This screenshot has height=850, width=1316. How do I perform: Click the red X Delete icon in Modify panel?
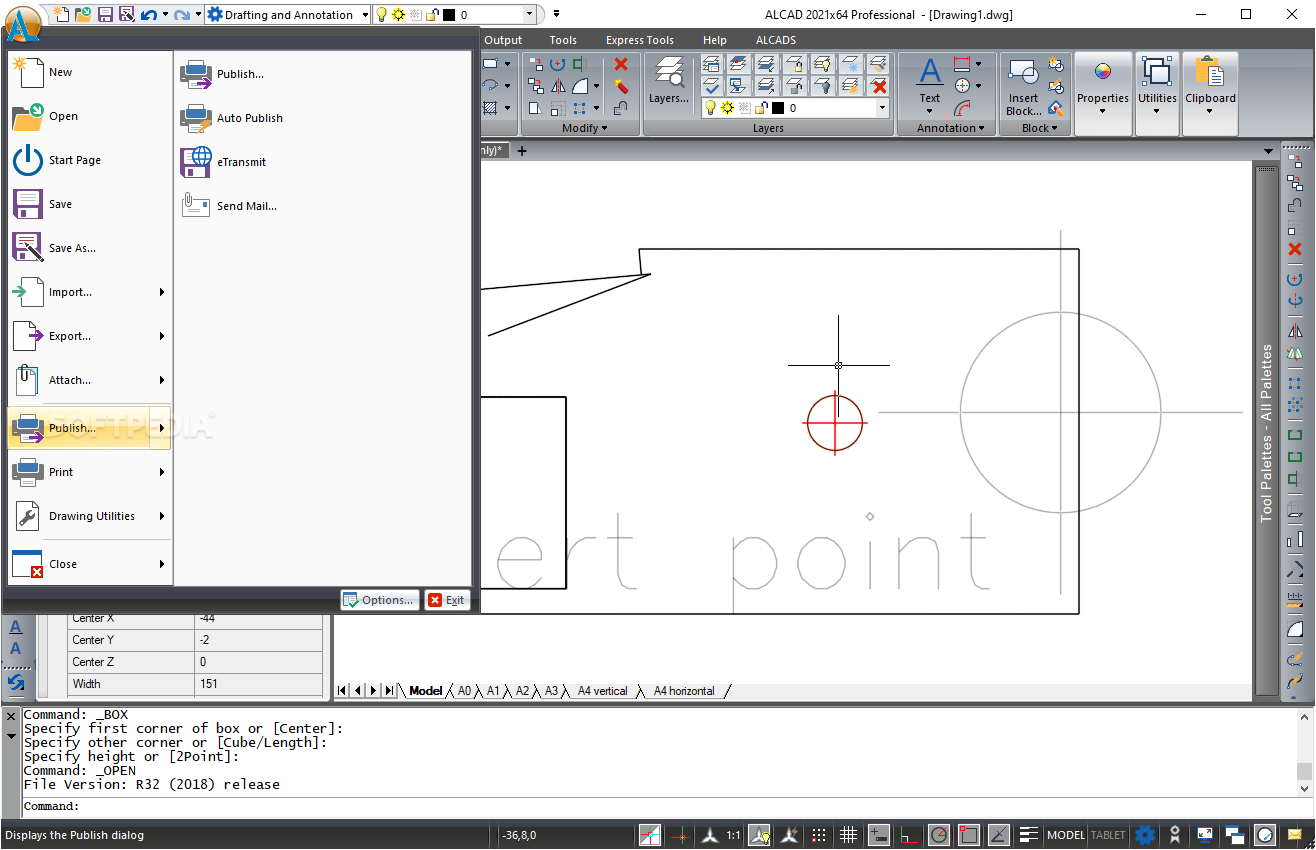coord(621,64)
